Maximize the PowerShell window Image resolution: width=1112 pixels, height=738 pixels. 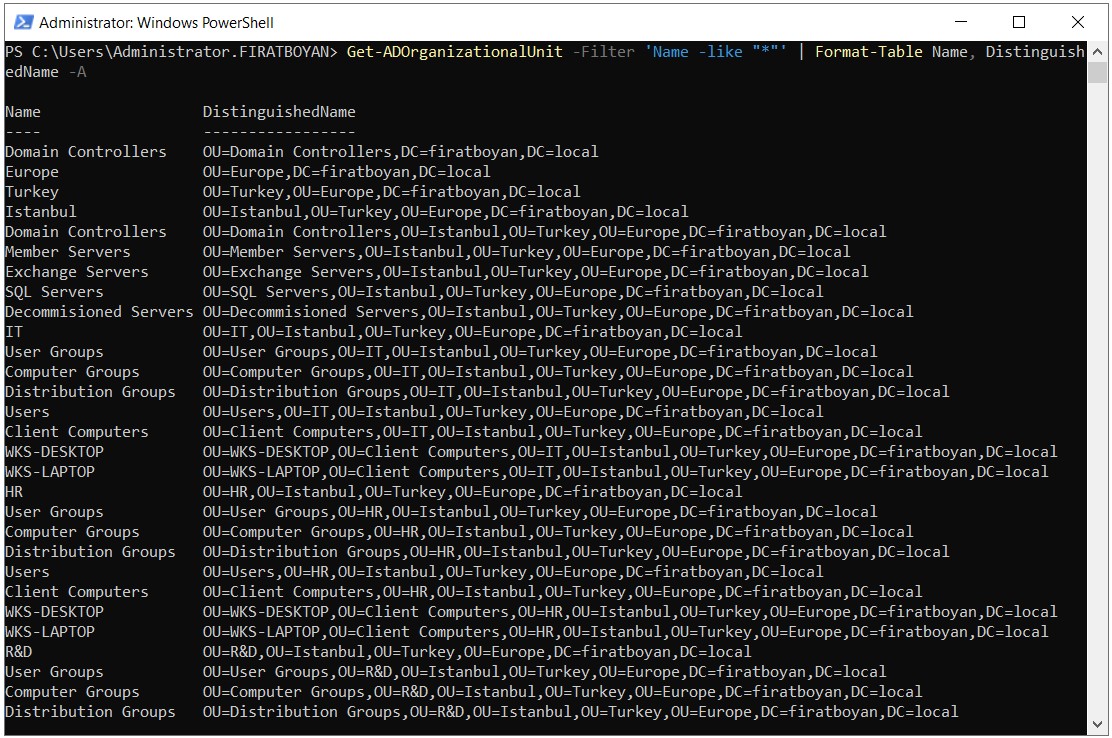coord(1019,22)
